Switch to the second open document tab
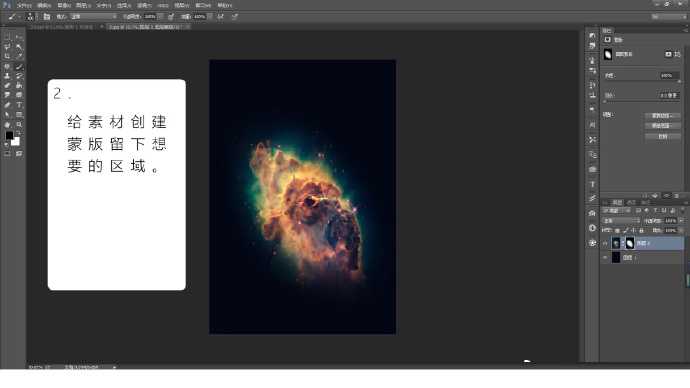Viewport: 690px width, 388px height. pos(145,27)
